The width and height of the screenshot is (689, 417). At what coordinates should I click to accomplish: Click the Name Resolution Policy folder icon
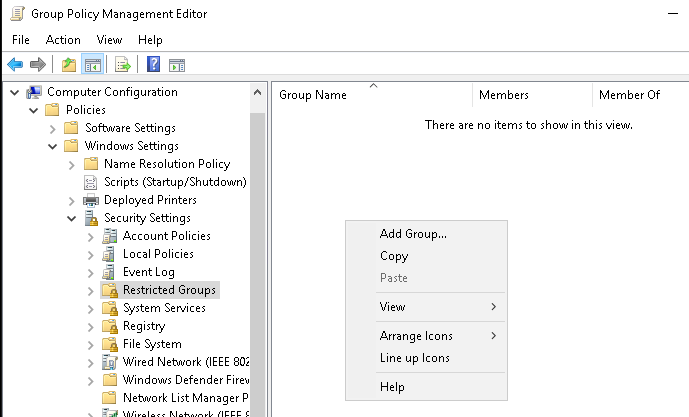point(91,163)
